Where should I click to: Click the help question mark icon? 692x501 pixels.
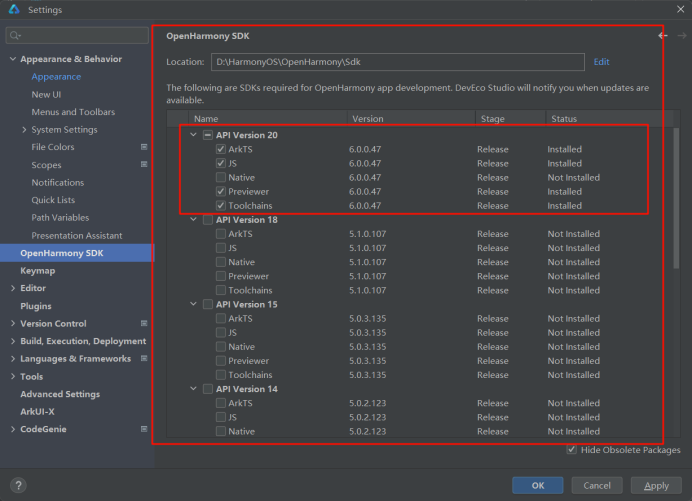[18, 486]
